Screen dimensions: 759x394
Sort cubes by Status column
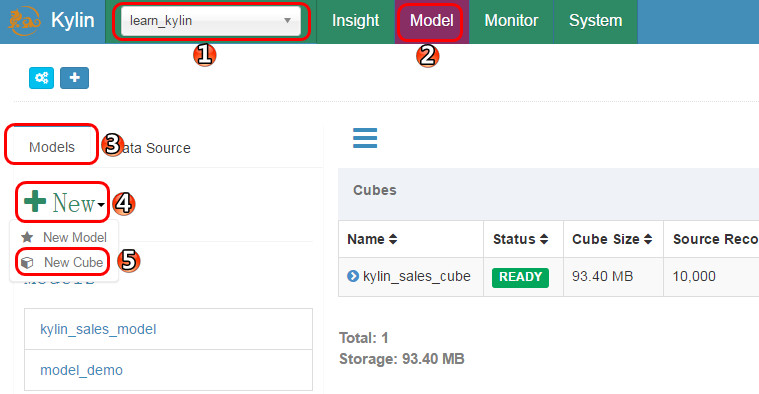[520, 239]
